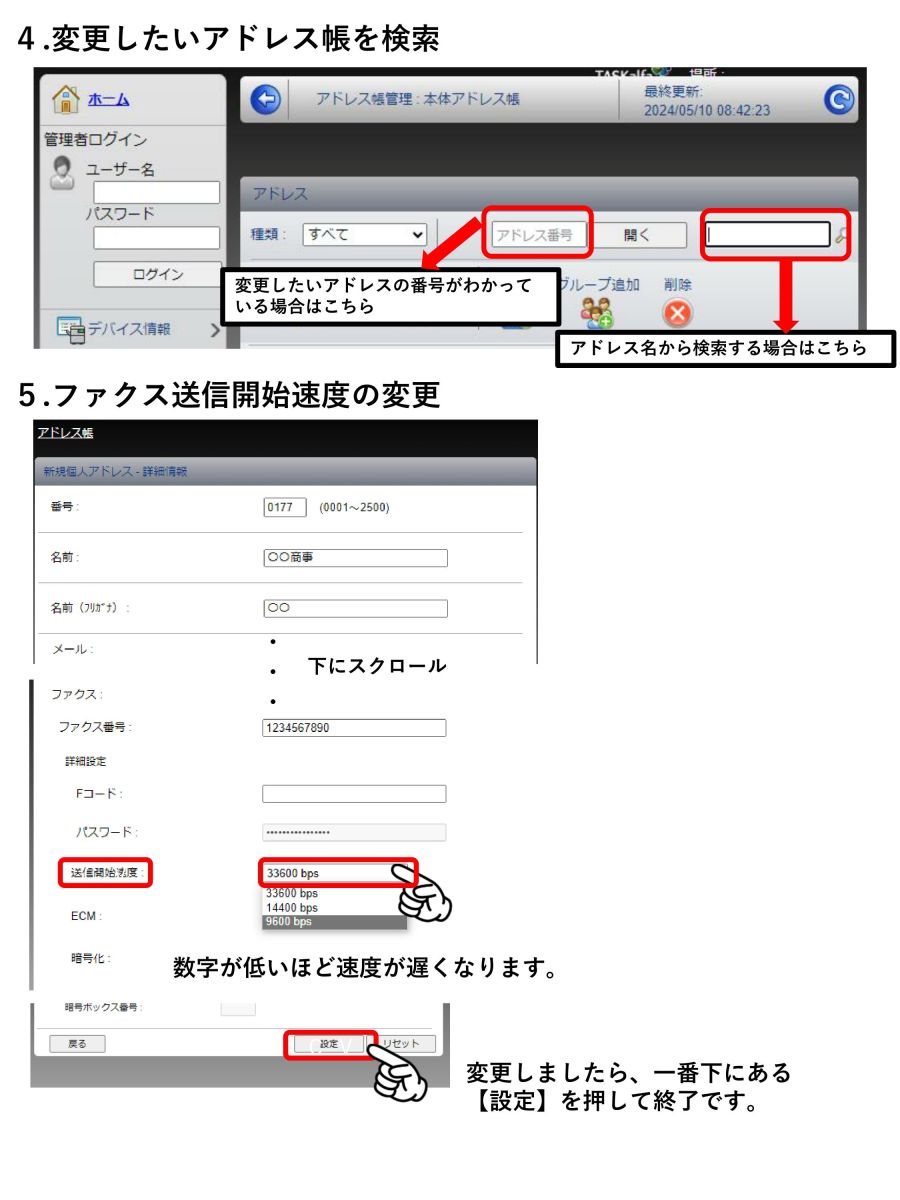Click the アドレス番号 input field

pyautogui.click(x=539, y=235)
